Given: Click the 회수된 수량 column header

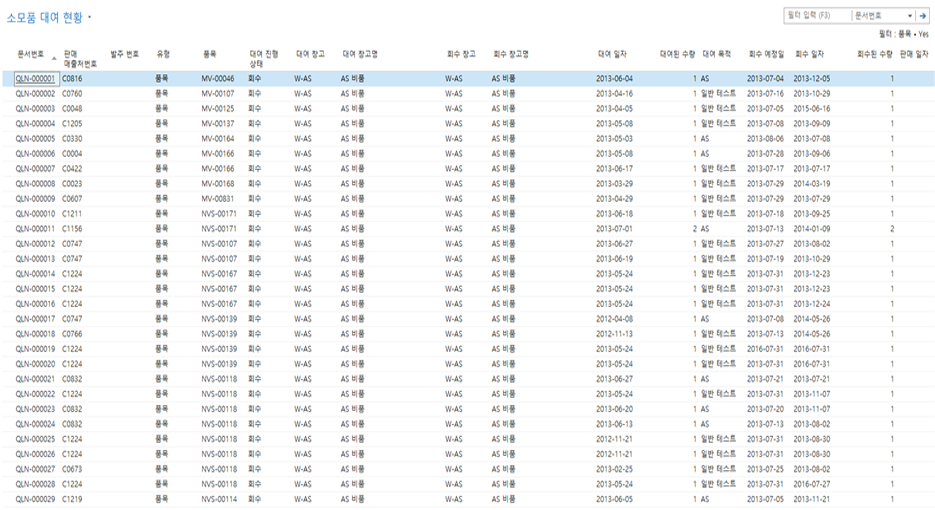Looking at the screenshot, I should 874,54.
